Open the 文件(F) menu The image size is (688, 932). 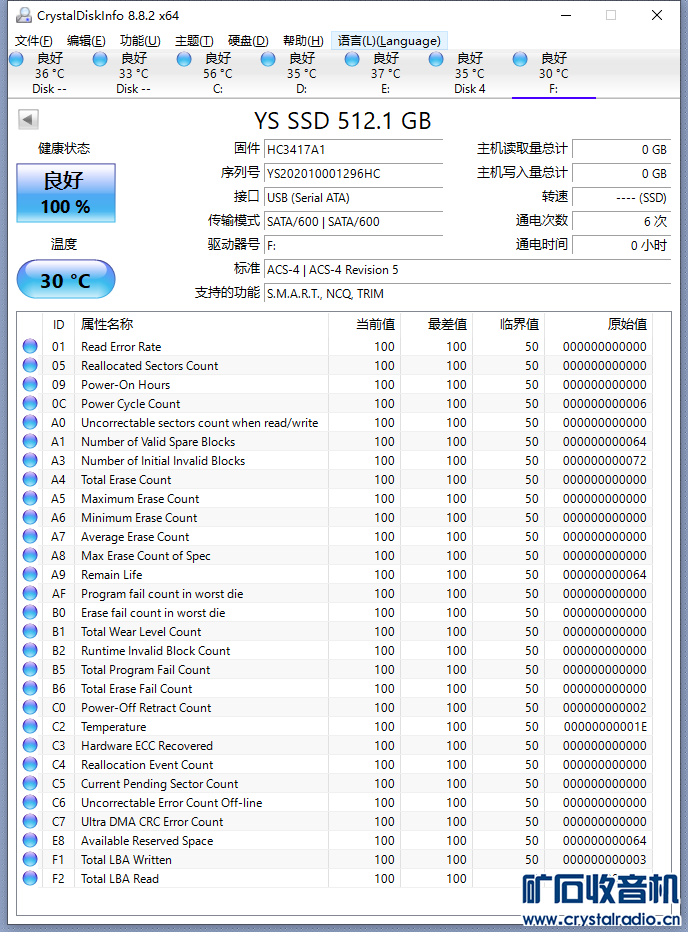[x=33, y=40]
